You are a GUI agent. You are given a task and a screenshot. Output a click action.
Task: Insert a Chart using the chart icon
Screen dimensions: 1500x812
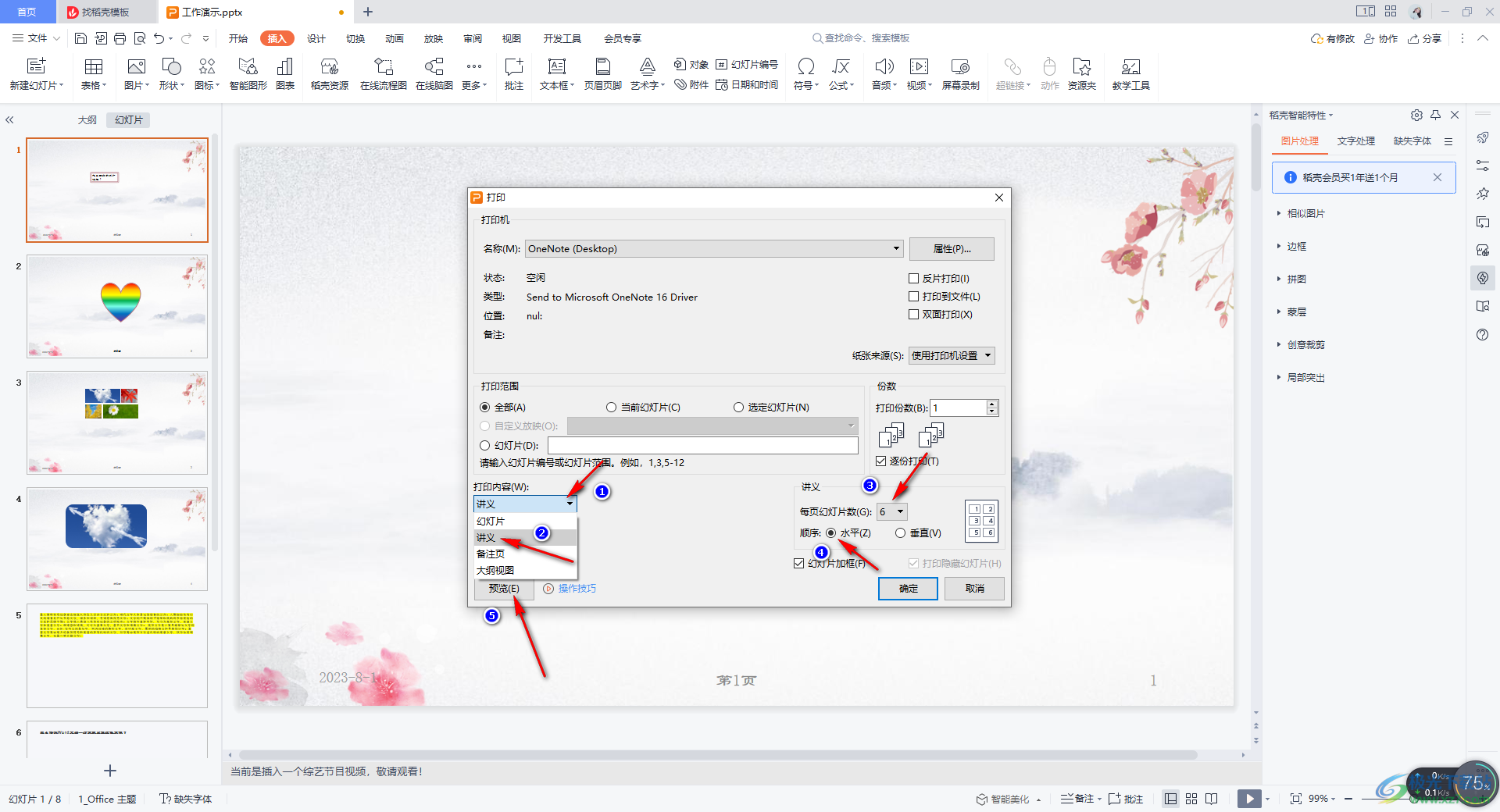click(x=285, y=66)
